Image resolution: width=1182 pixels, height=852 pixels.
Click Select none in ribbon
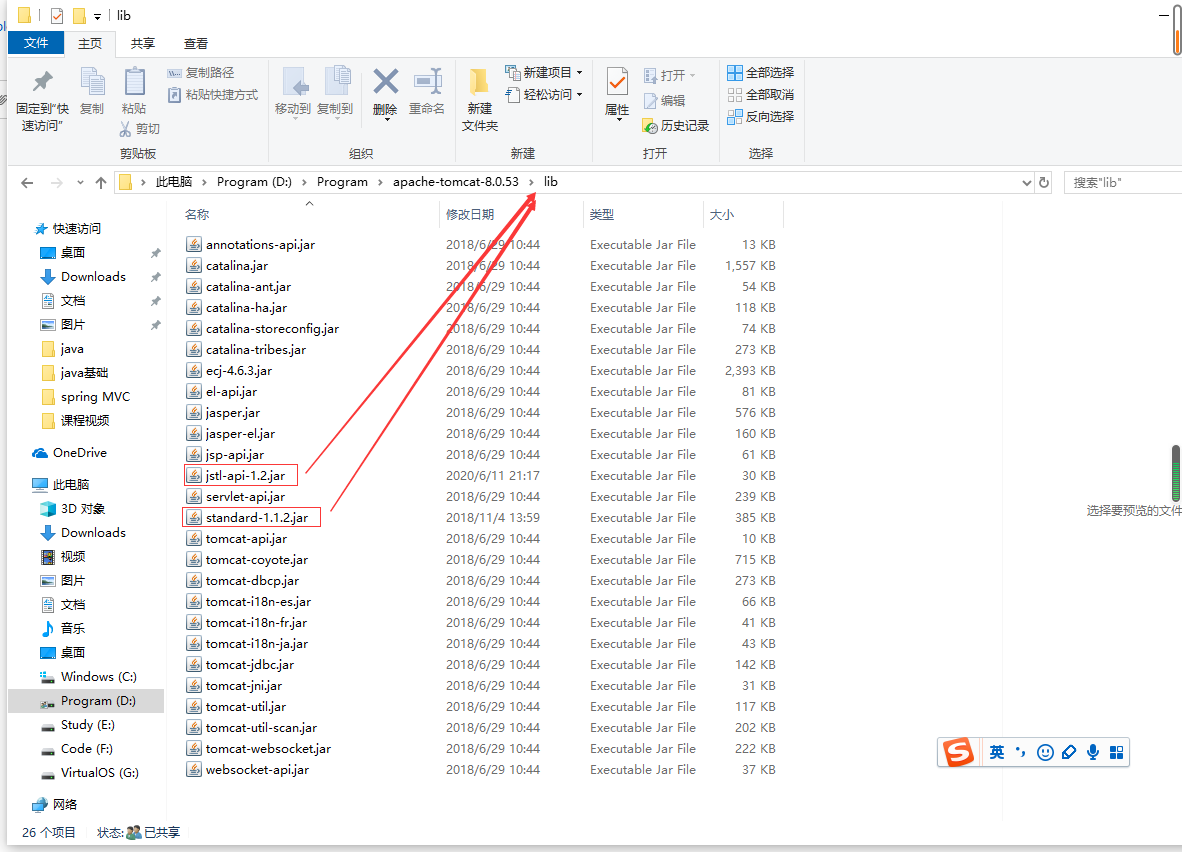(x=760, y=94)
